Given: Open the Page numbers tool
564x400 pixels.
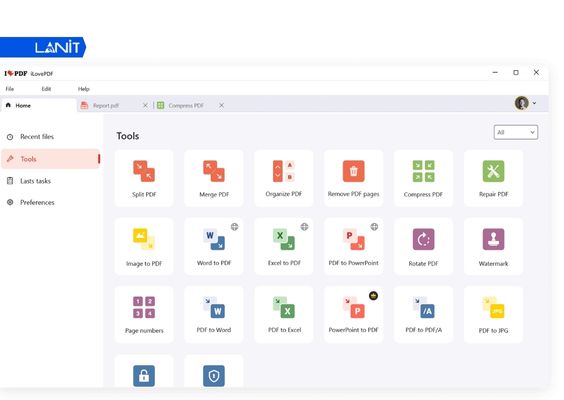Looking at the screenshot, I should click(144, 314).
